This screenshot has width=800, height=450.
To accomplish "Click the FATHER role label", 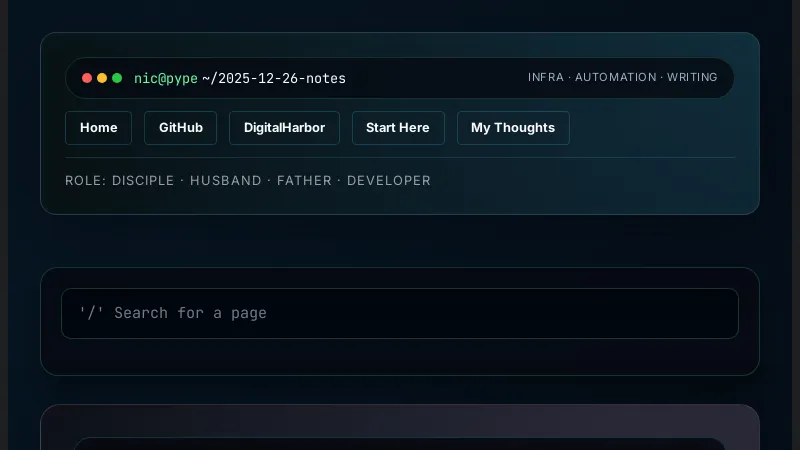I will tap(305, 181).
